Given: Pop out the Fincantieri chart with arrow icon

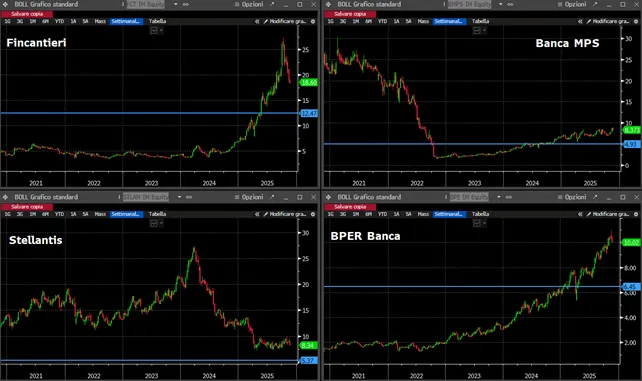Looking at the screenshot, I should pyautogui.click(x=272, y=4).
